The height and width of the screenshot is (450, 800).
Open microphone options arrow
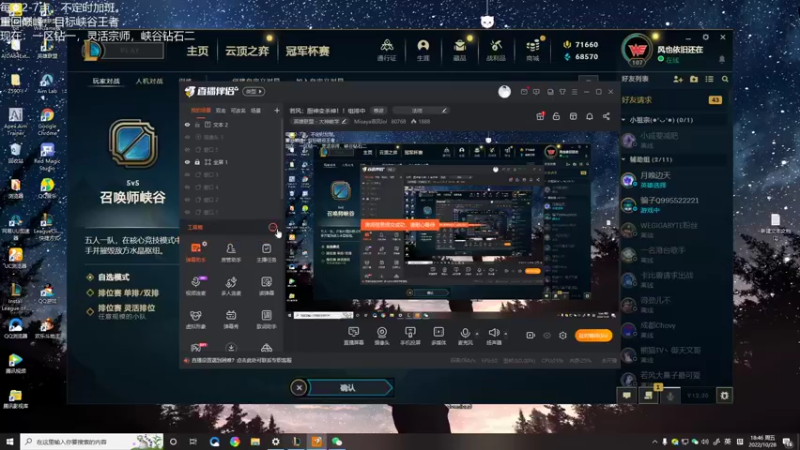coord(477,334)
